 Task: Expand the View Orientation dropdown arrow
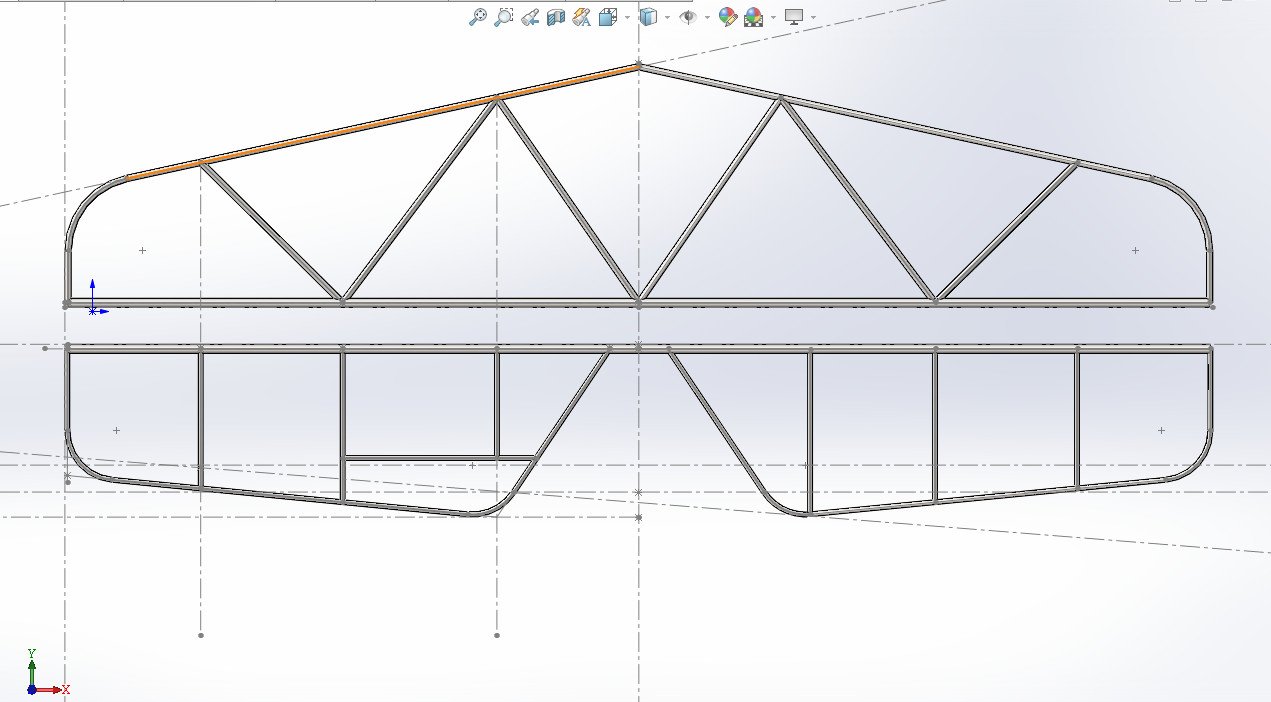pyautogui.click(x=627, y=17)
